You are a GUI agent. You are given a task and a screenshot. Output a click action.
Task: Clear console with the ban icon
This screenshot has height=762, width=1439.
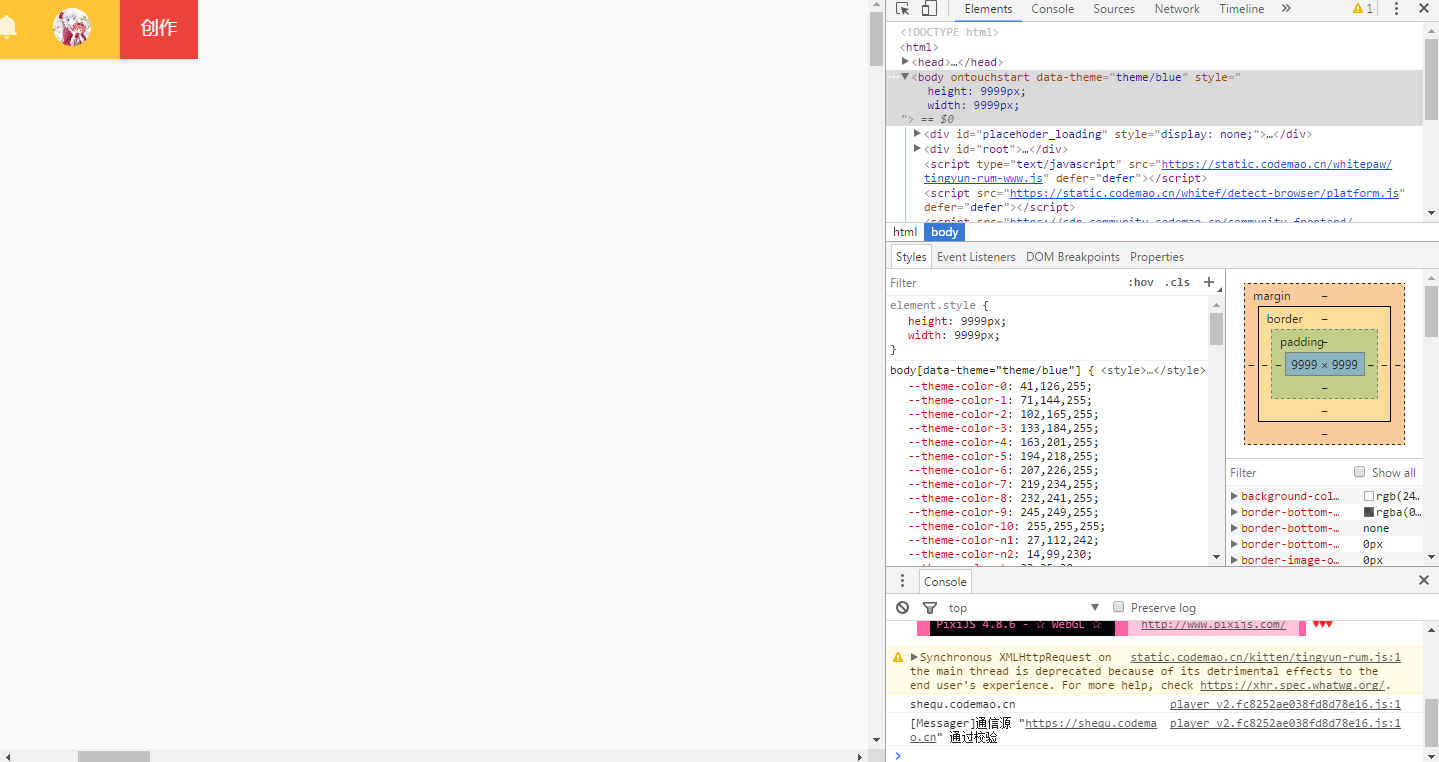point(902,607)
